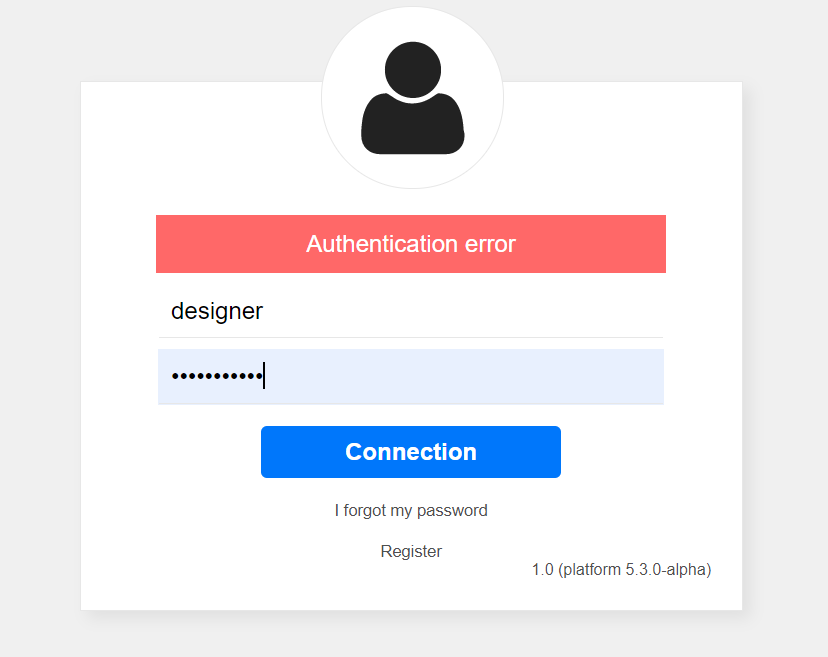Click the empty area of the username field
The height and width of the screenshot is (657, 828).
pos(465,311)
